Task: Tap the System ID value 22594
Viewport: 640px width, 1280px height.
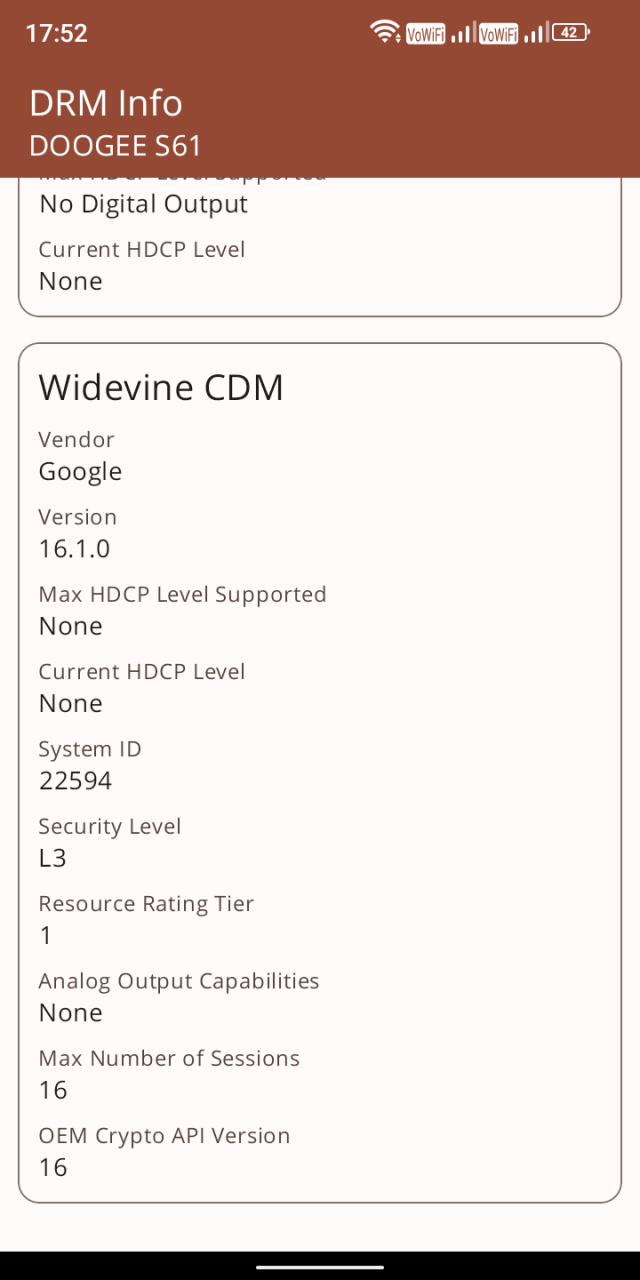Action: [75, 780]
